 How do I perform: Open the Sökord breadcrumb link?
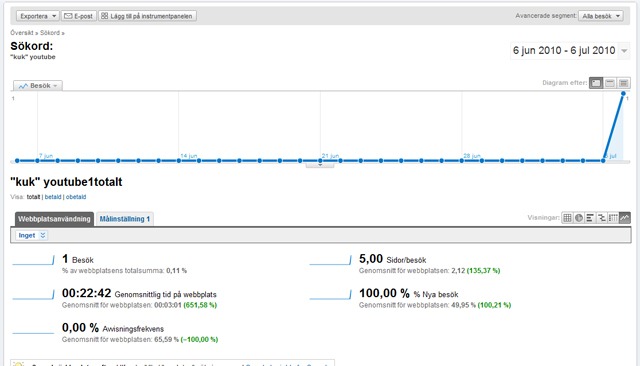(x=50, y=33)
